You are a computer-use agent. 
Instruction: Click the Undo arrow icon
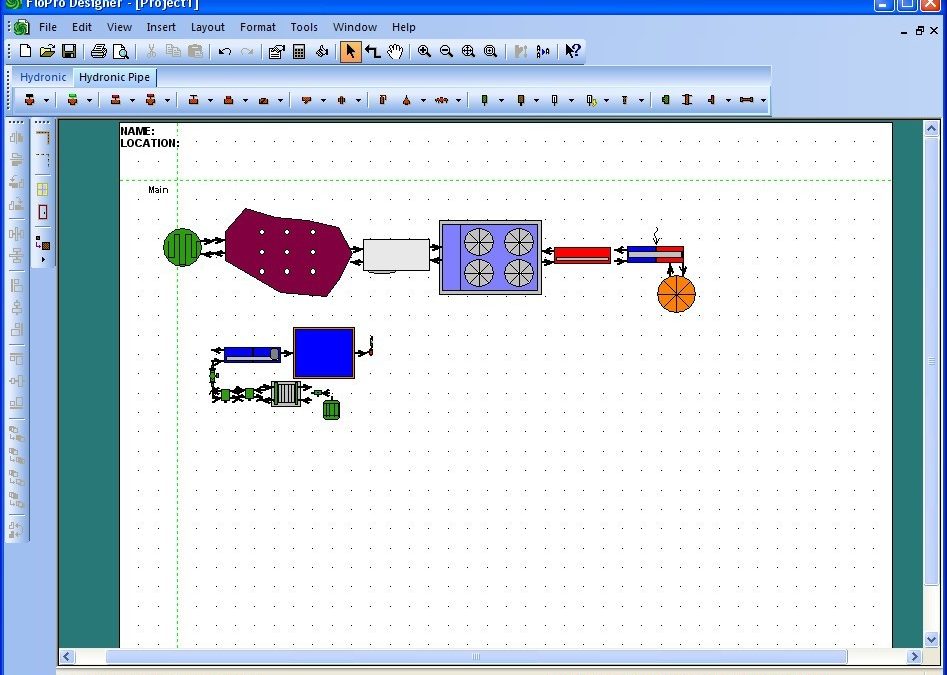point(225,51)
